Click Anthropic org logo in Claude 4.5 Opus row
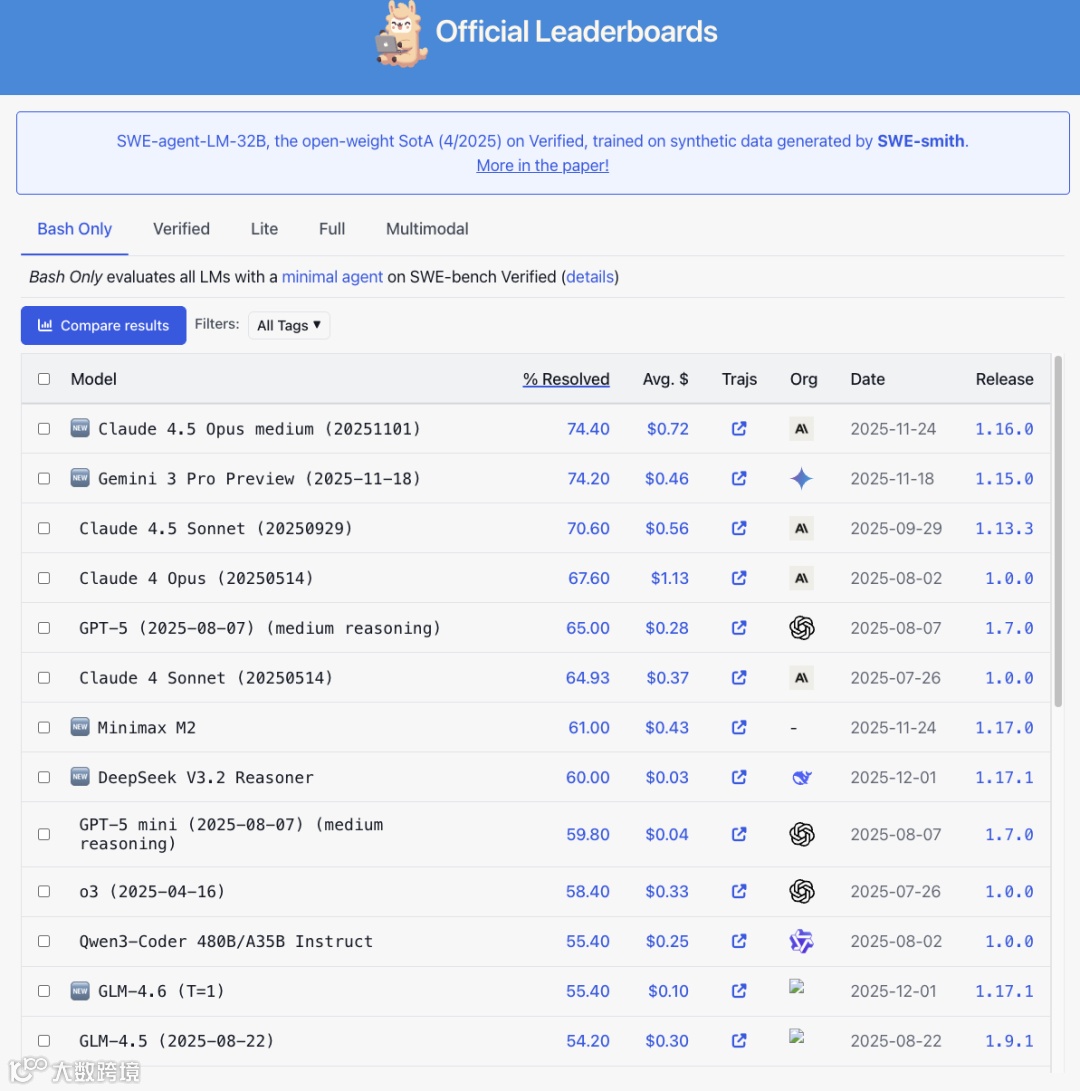The width and height of the screenshot is (1080, 1091). pos(802,429)
